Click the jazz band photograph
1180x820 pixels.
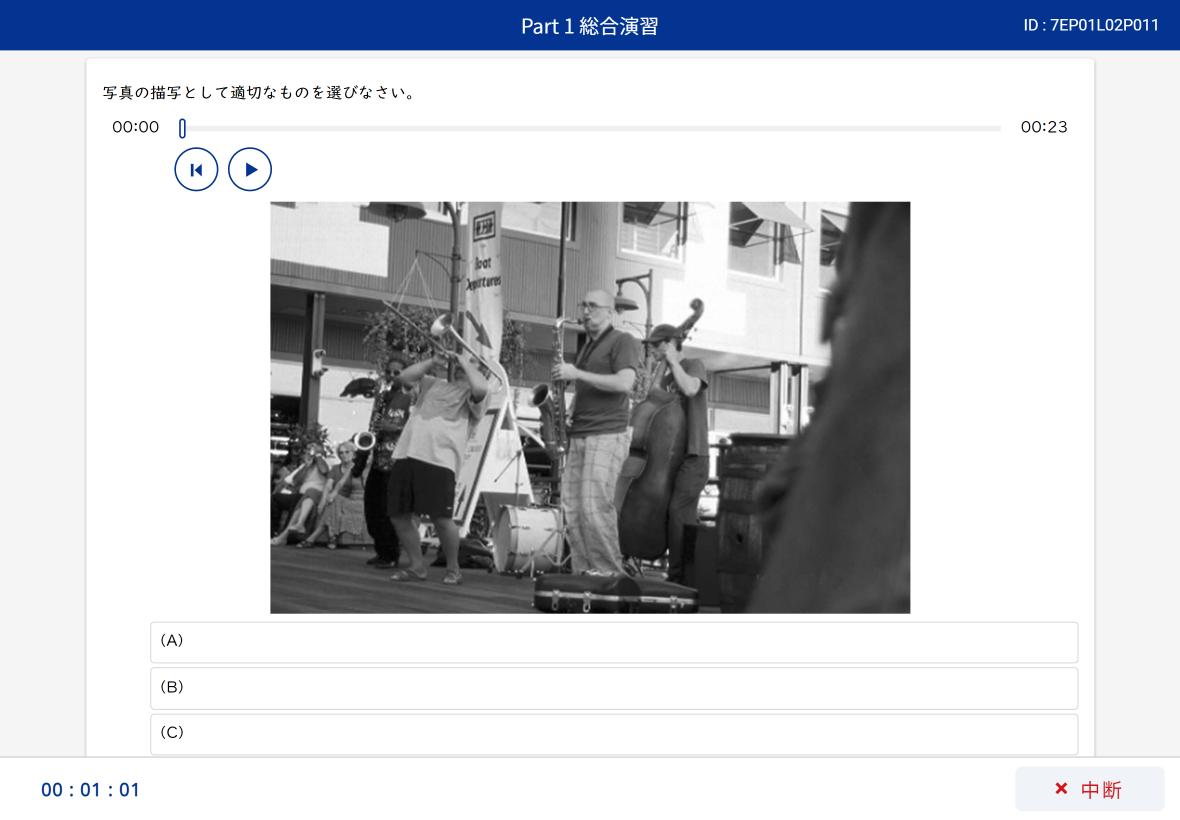point(590,407)
